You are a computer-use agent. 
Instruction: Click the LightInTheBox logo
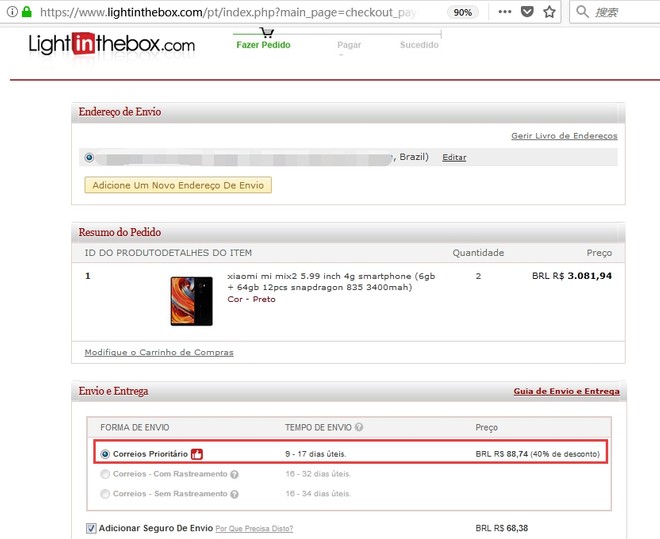point(112,45)
